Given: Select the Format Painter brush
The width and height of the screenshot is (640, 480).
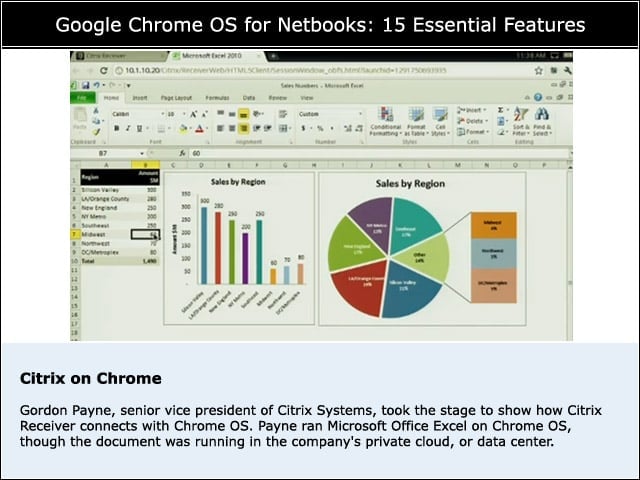Looking at the screenshot, I should click(x=96, y=131).
